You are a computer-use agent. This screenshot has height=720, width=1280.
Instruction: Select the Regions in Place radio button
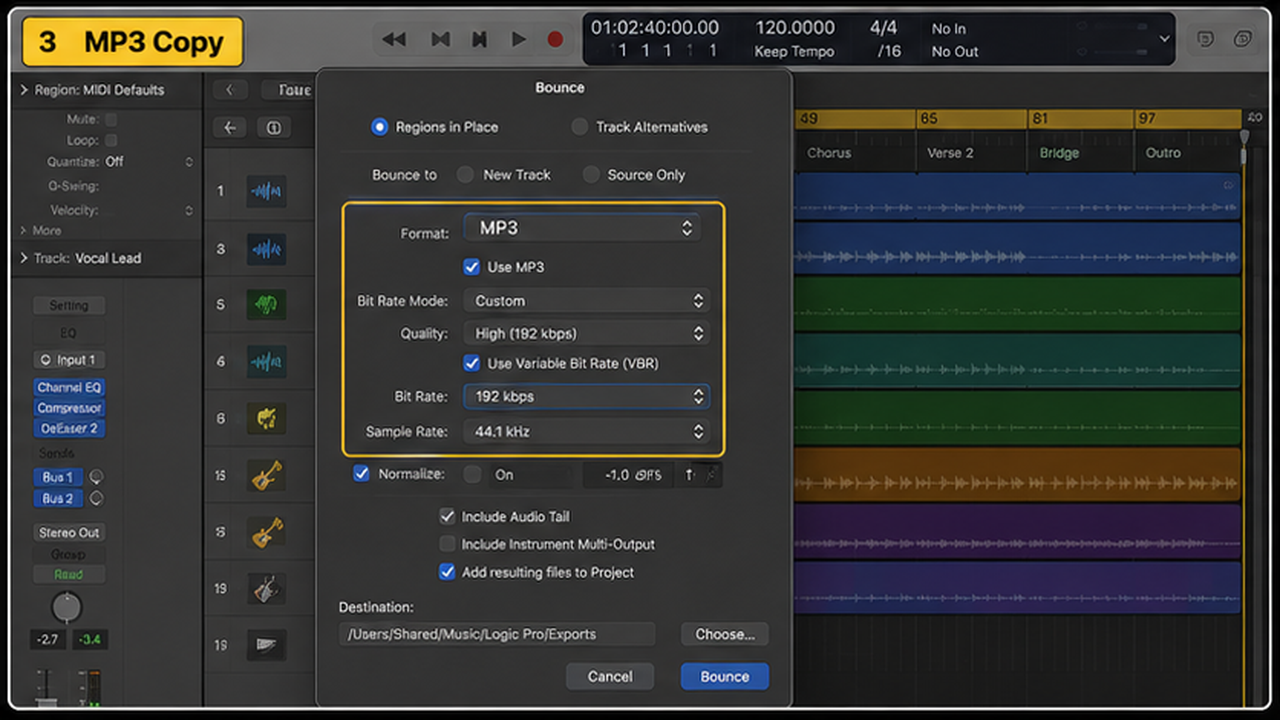click(x=379, y=127)
